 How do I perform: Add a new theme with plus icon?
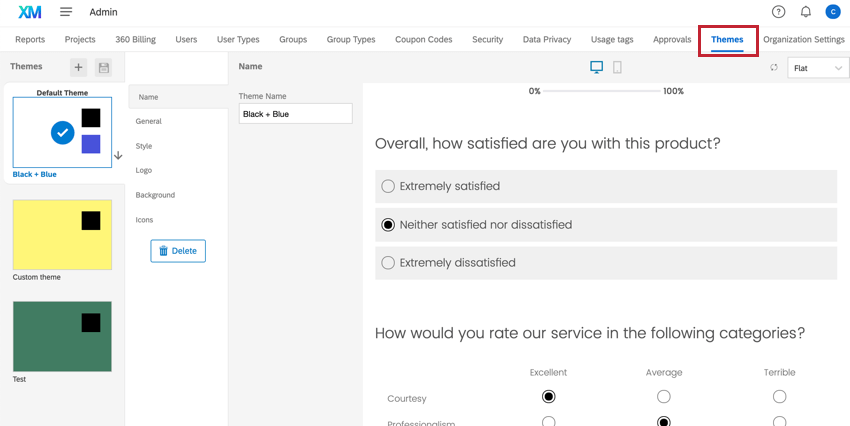click(78, 67)
